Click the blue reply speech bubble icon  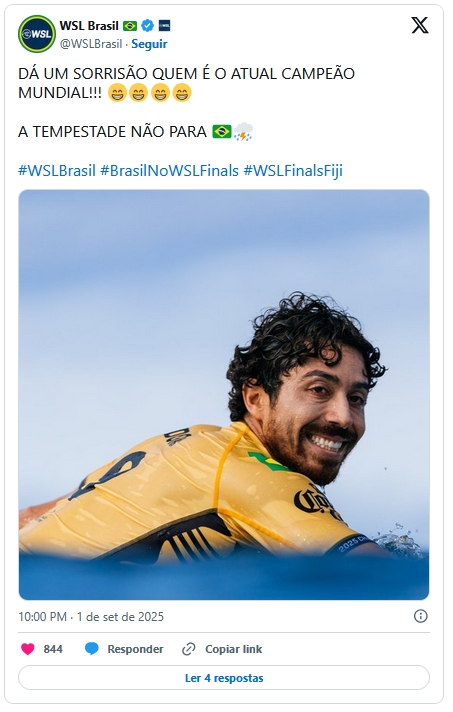(92, 649)
